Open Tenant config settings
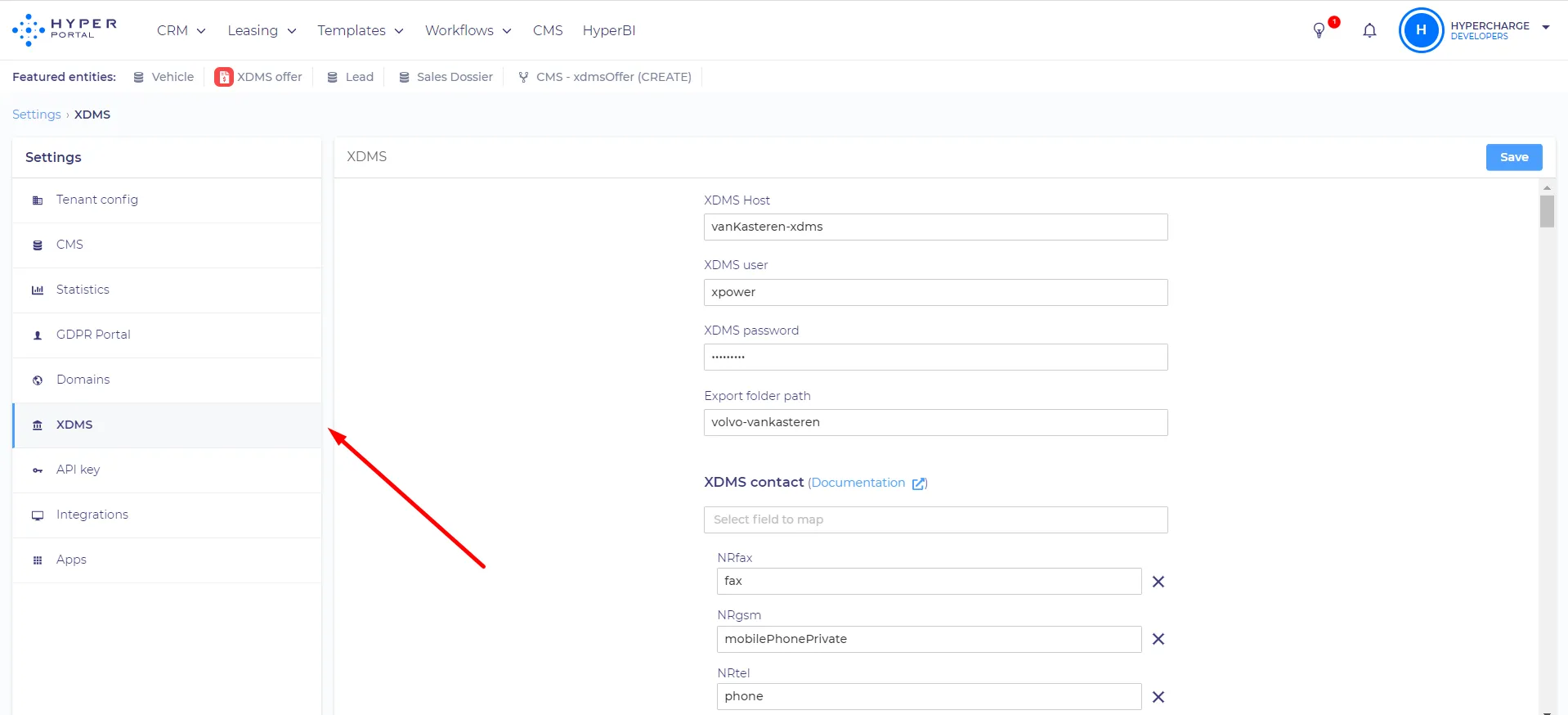This screenshot has width=1568, height=715. [x=167, y=200]
